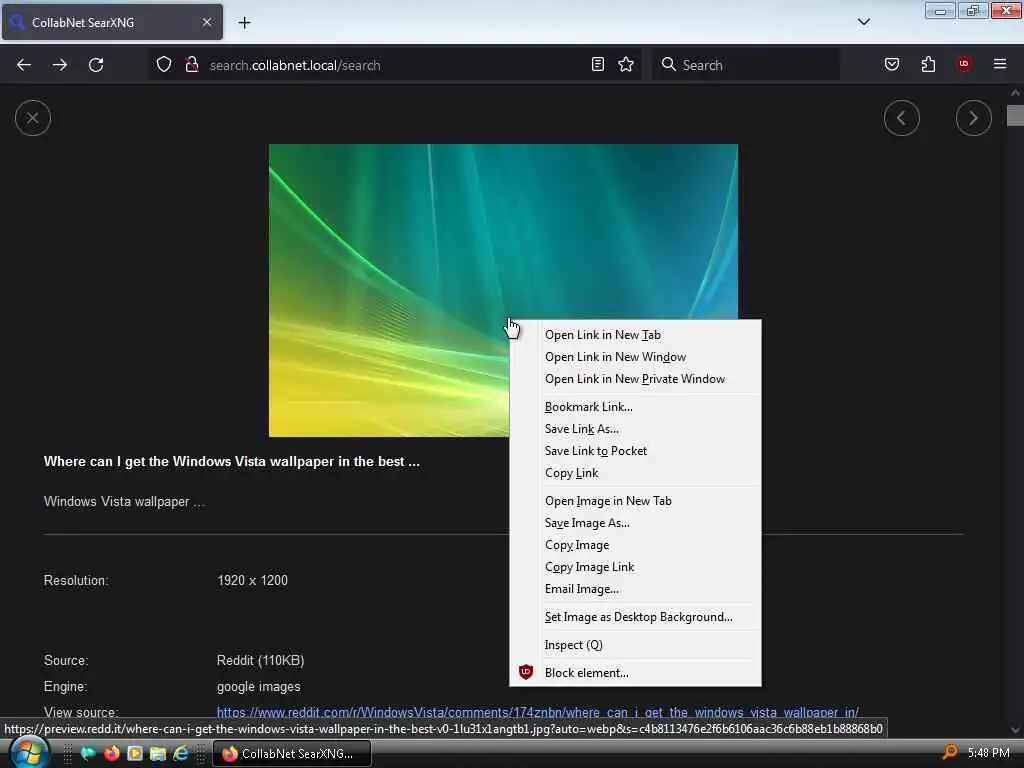
Task: Show the next image result
Action: (974, 118)
